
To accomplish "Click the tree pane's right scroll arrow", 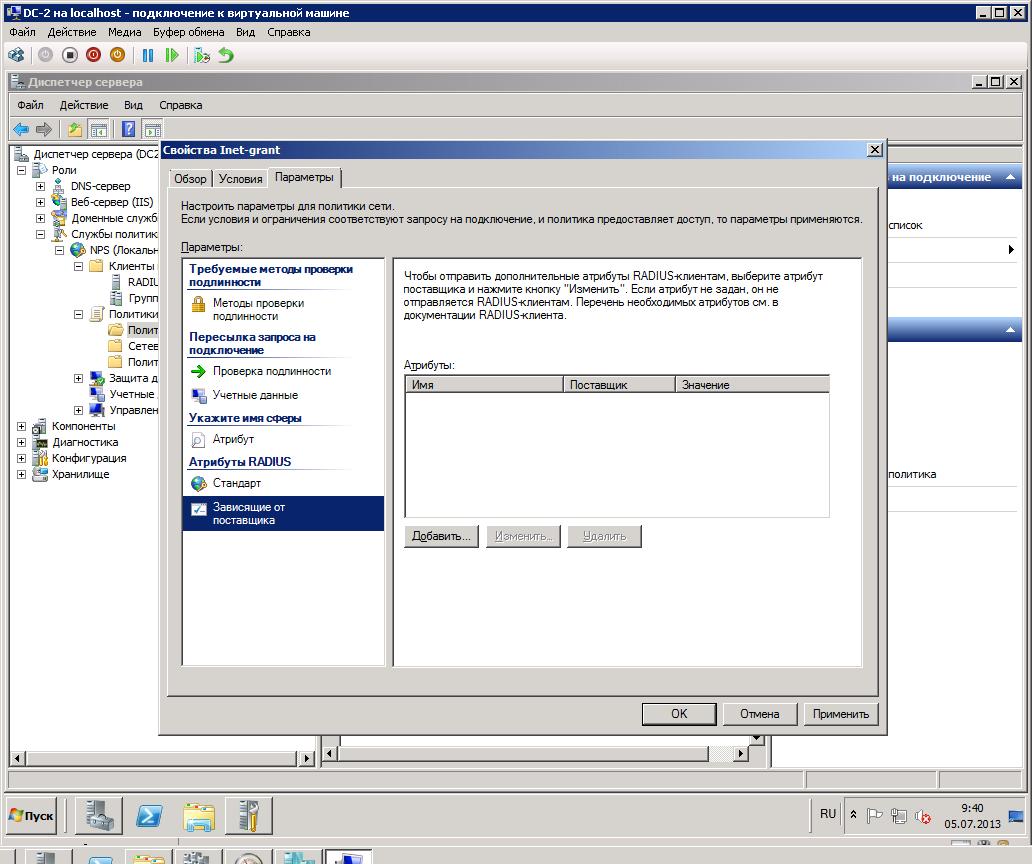I will point(307,759).
